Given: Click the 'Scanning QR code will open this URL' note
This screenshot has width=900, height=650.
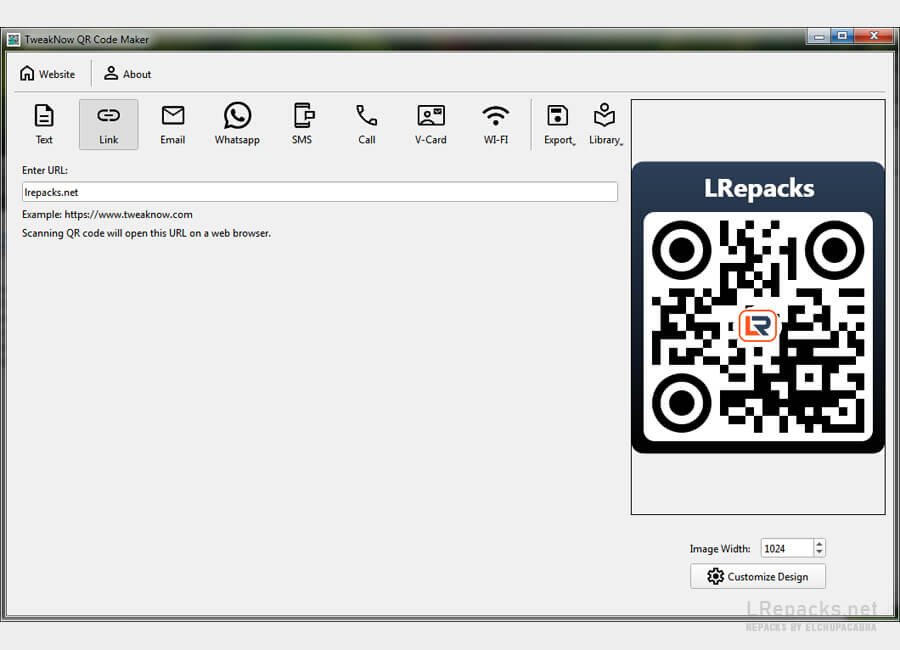Looking at the screenshot, I should (x=146, y=233).
